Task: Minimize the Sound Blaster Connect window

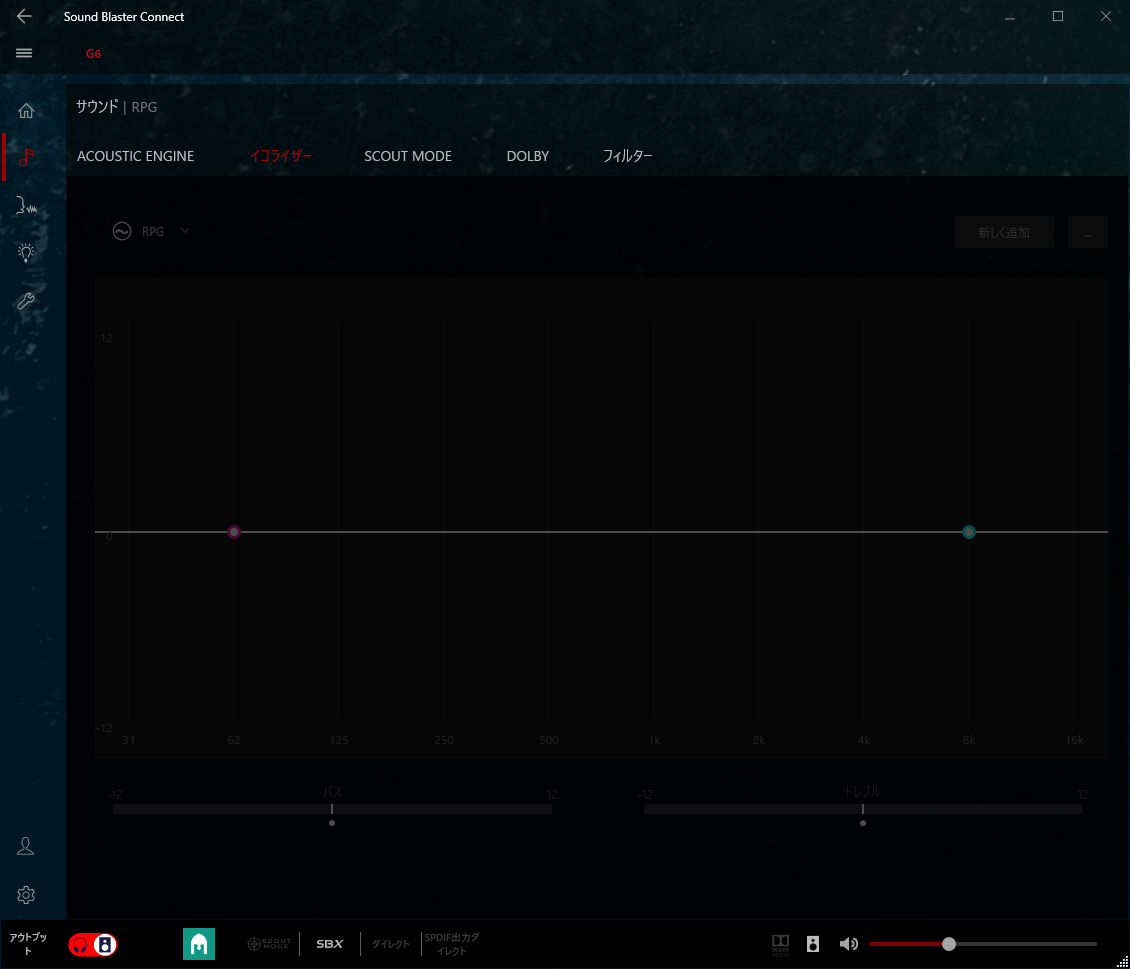Action: [x=1010, y=16]
